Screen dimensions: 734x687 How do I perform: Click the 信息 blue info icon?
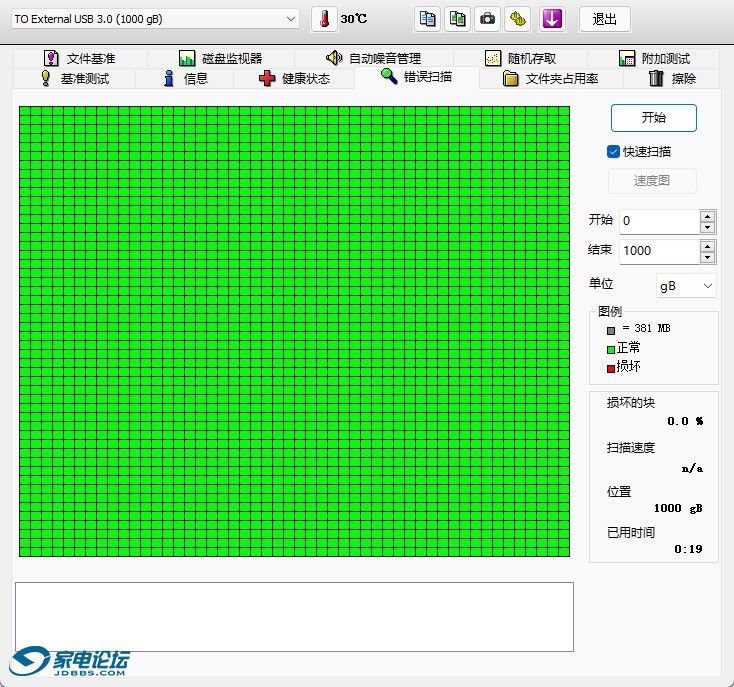pos(169,78)
